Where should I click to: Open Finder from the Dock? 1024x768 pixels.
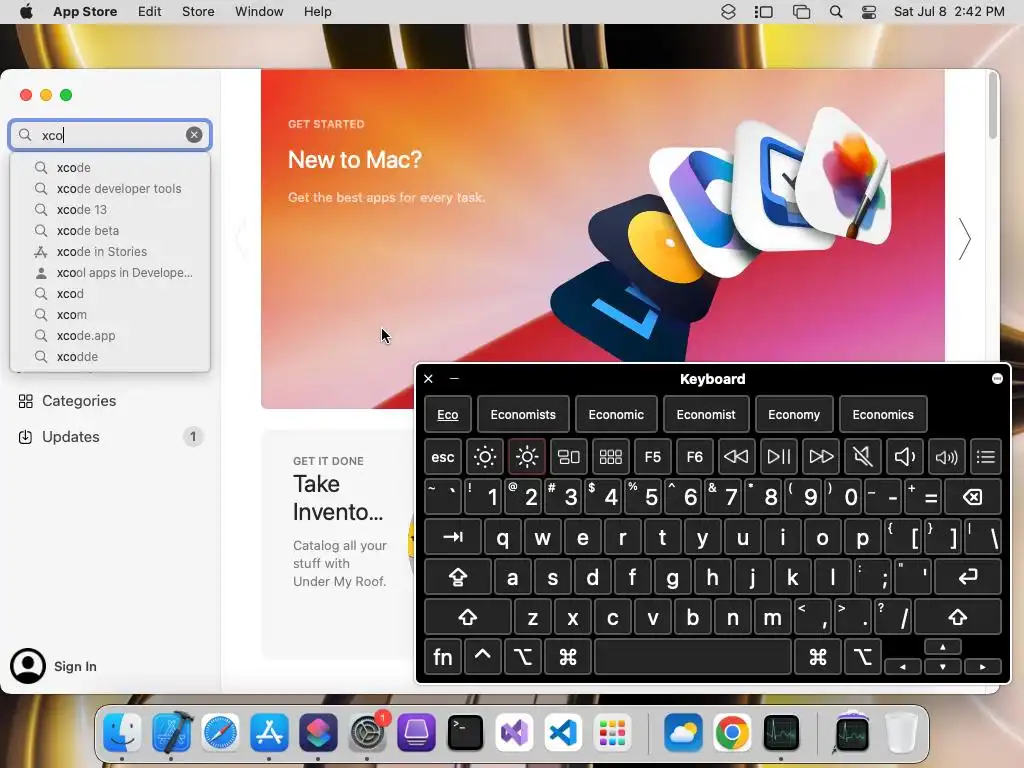pos(122,732)
